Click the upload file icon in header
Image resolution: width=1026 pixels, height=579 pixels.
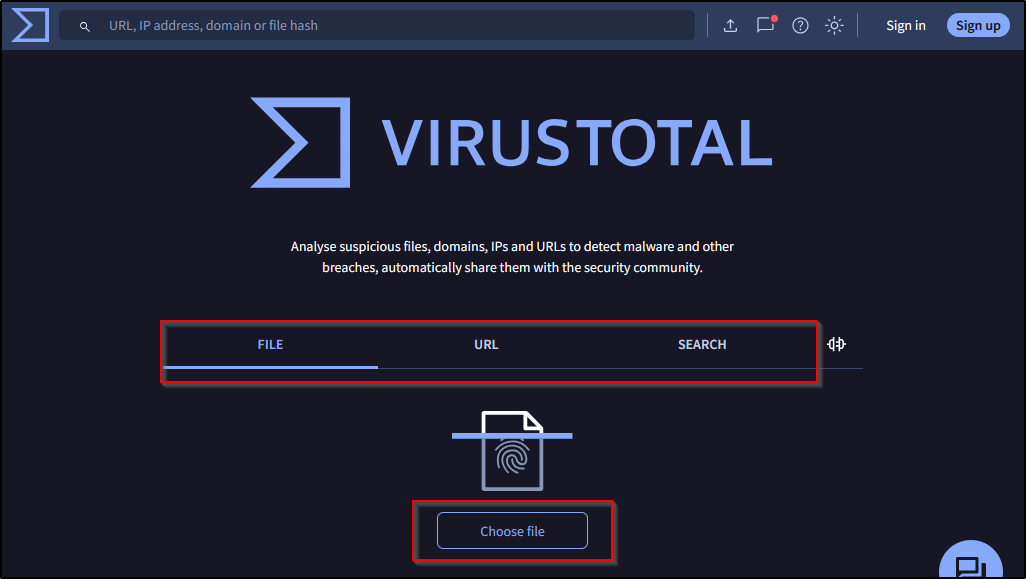point(730,26)
